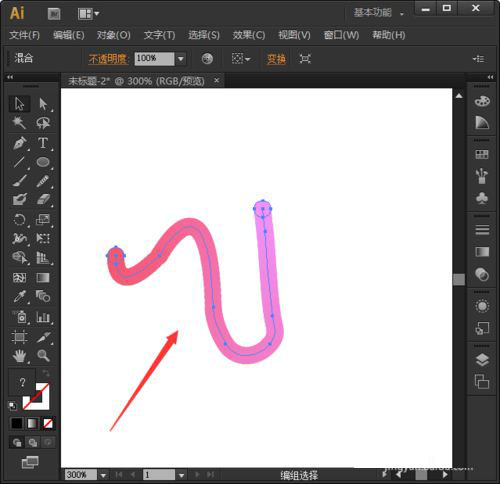
Task: Open the Stroke panel
Action: coord(482,230)
